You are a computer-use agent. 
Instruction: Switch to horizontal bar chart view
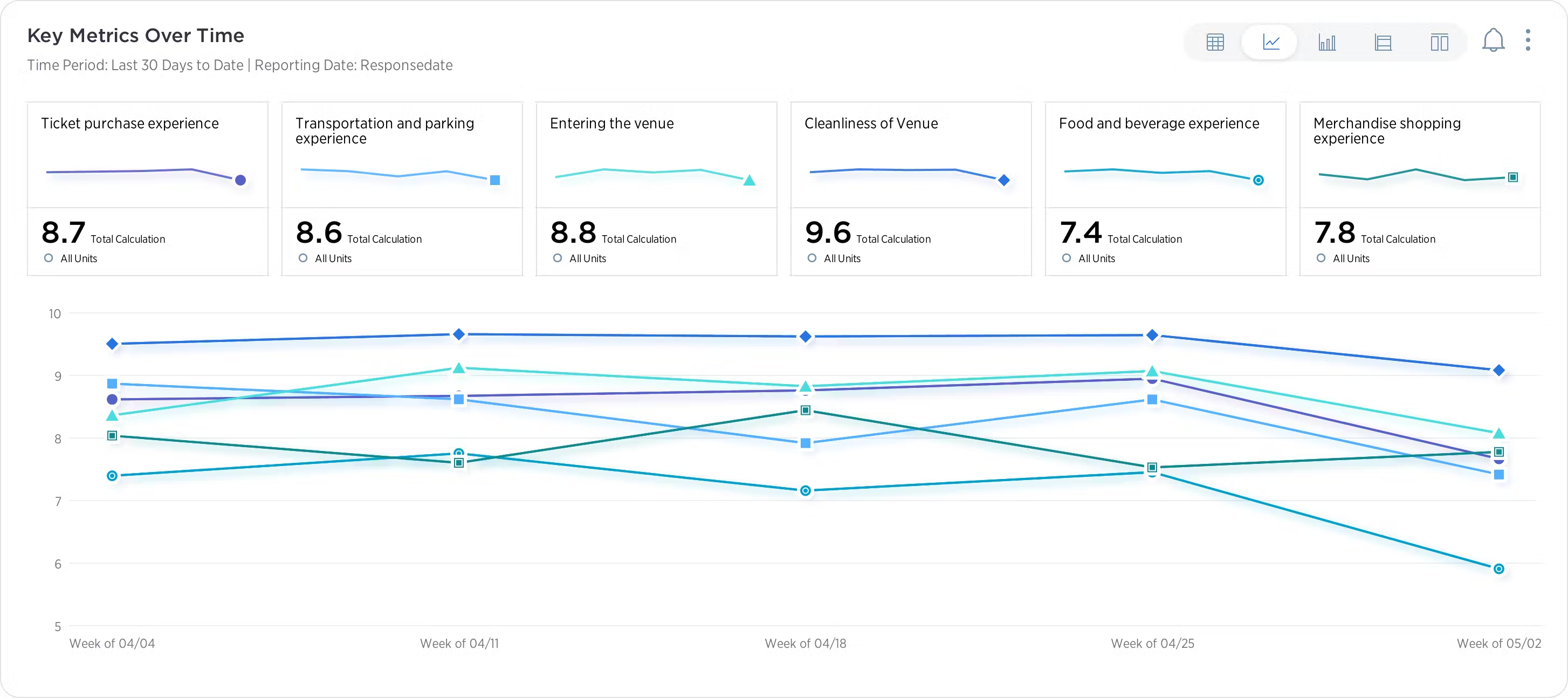(1383, 42)
